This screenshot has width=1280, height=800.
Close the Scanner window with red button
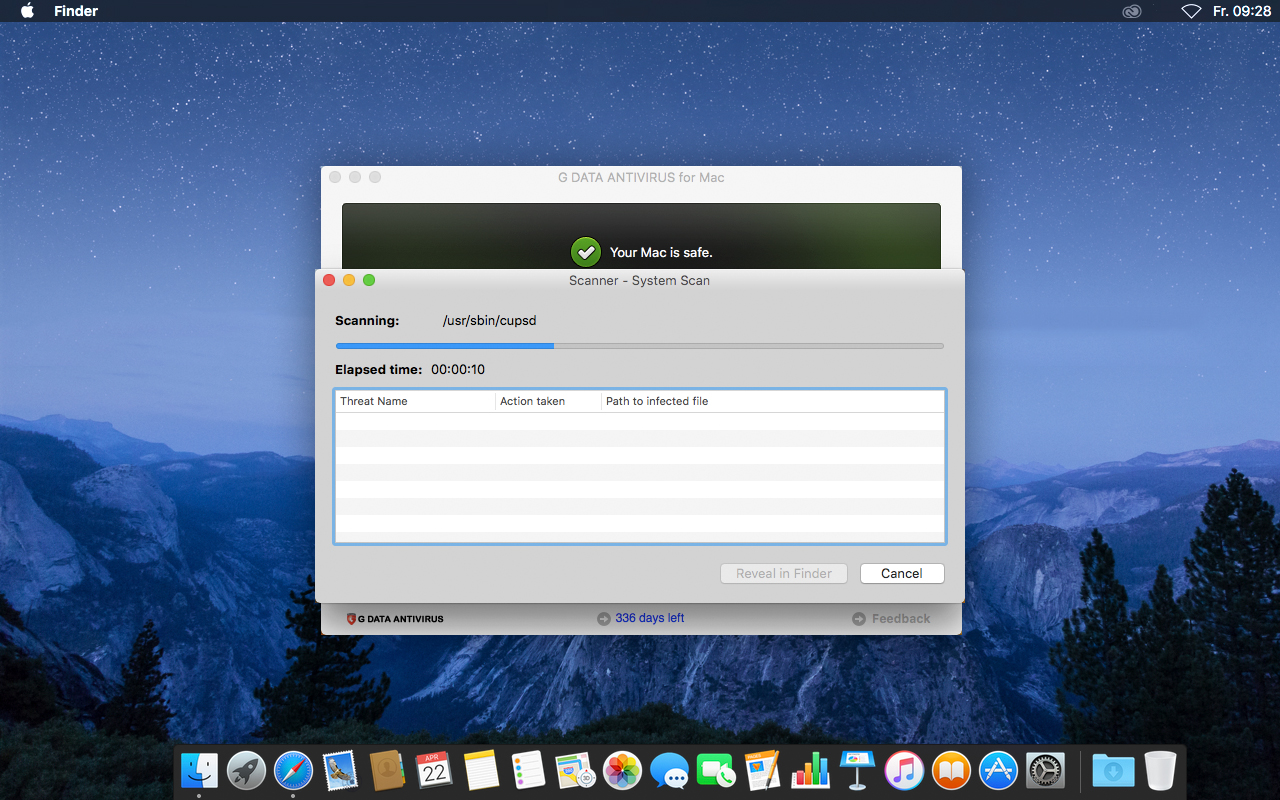click(x=329, y=280)
